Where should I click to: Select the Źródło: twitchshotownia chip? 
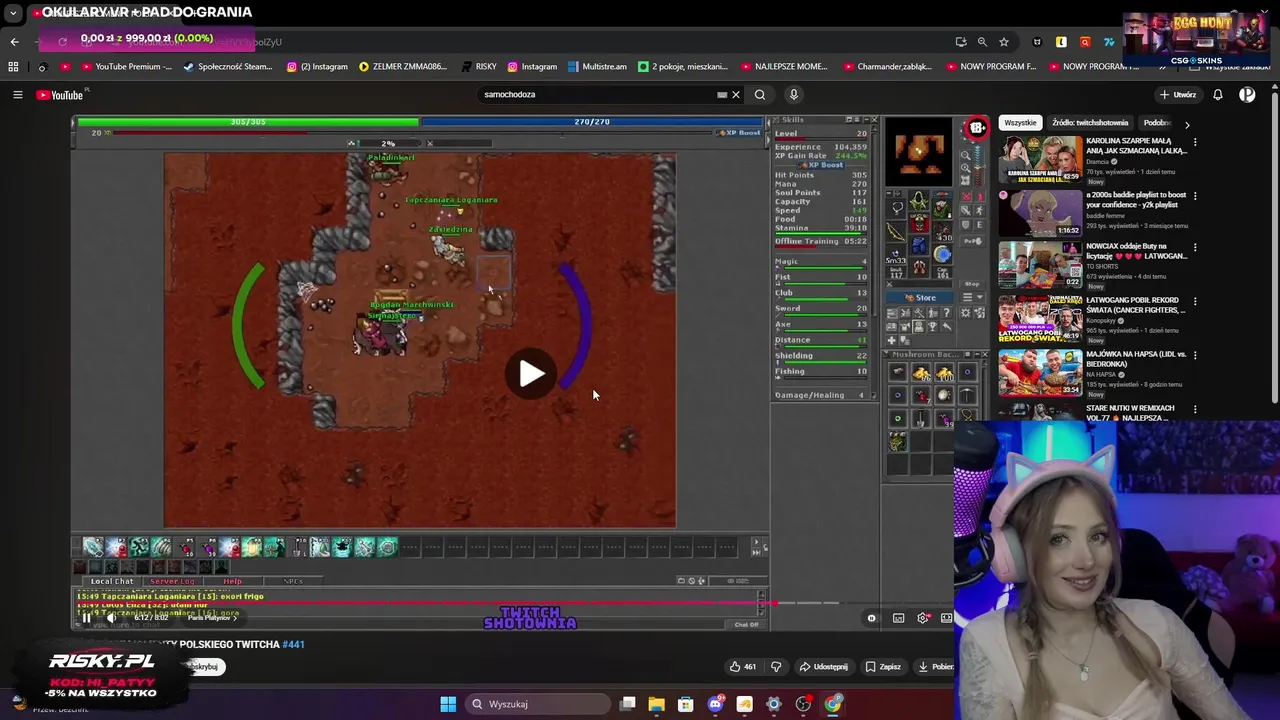1090,123
